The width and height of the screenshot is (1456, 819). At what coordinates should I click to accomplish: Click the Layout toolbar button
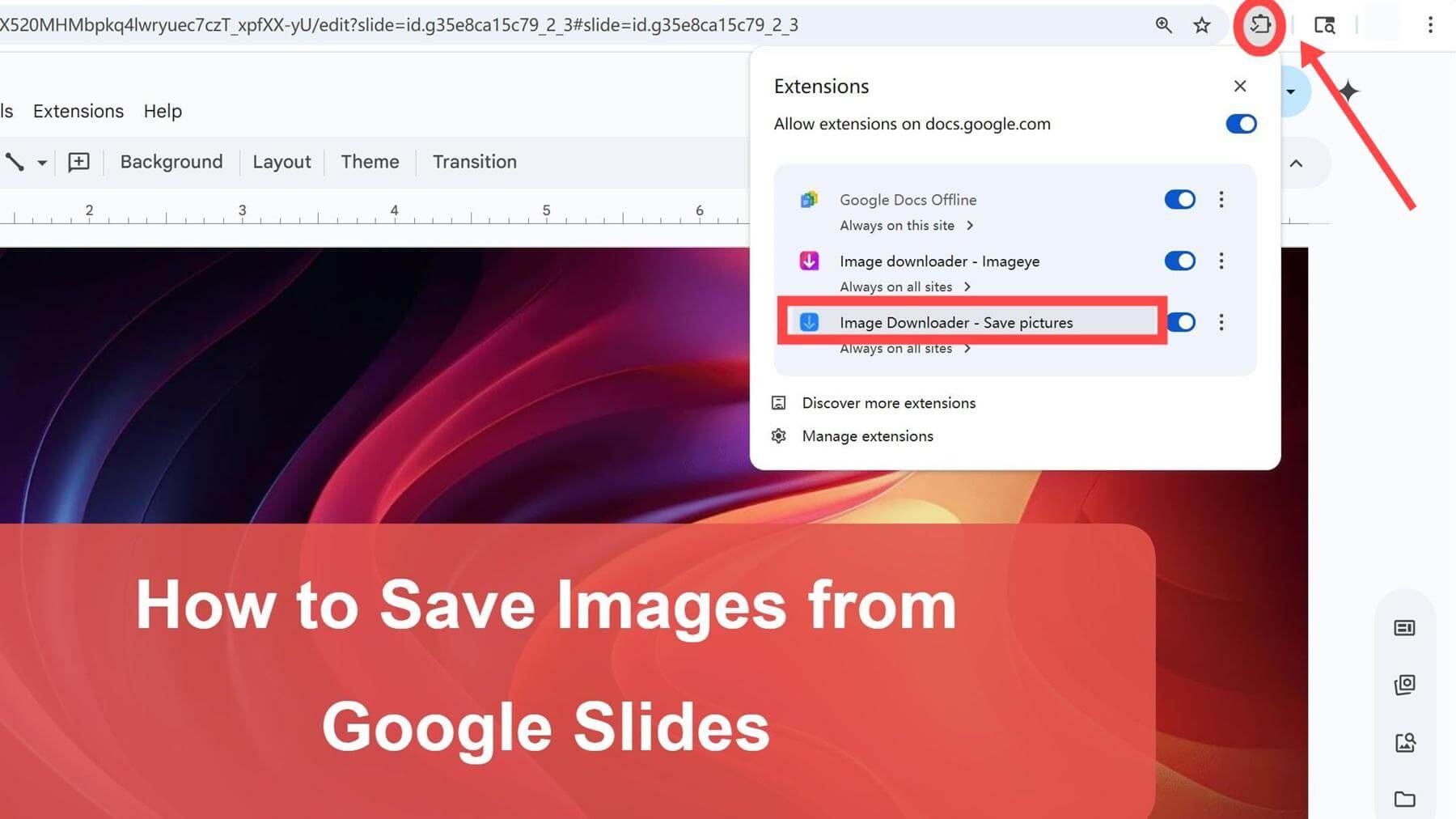click(x=281, y=162)
